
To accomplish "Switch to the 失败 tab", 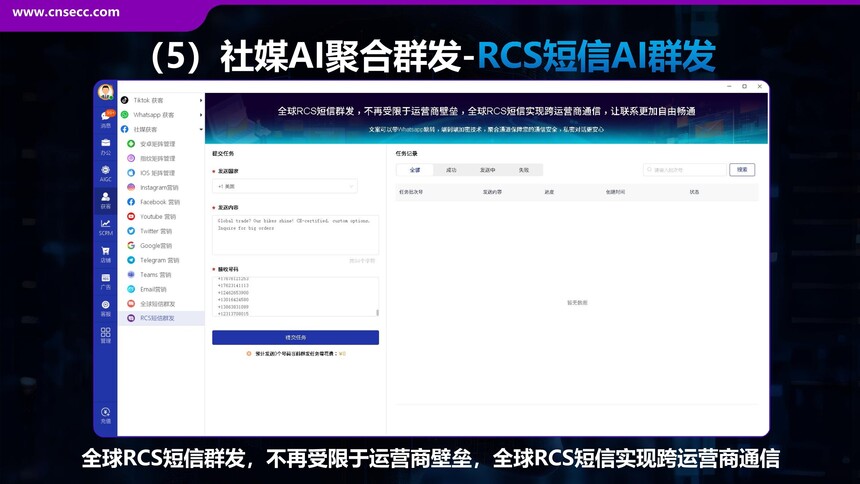I will pyautogui.click(x=523, y=170).
